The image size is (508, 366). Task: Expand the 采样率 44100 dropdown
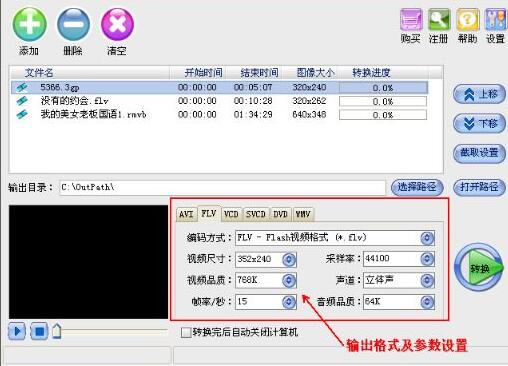[x=427, y=259]
